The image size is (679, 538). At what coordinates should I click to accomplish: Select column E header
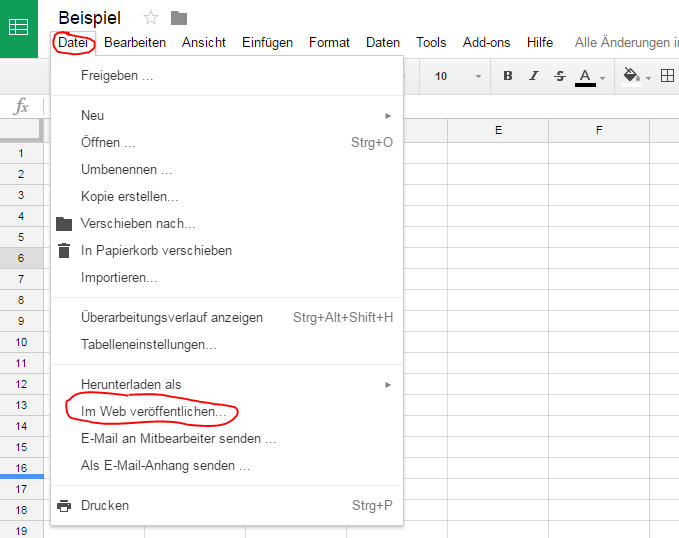[497, 131]
